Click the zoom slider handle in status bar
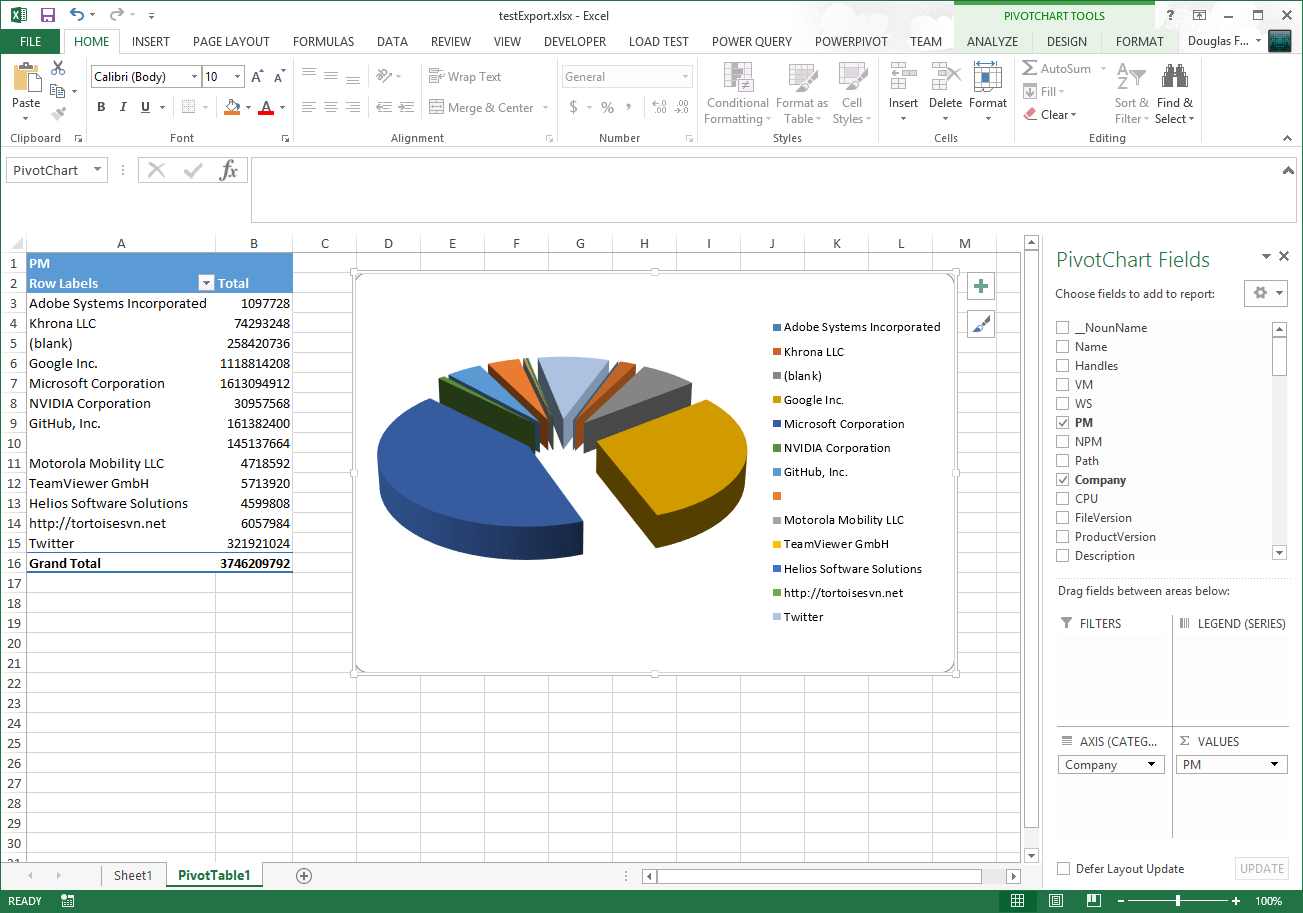1303x913 pixels. tap(1178, 901)
